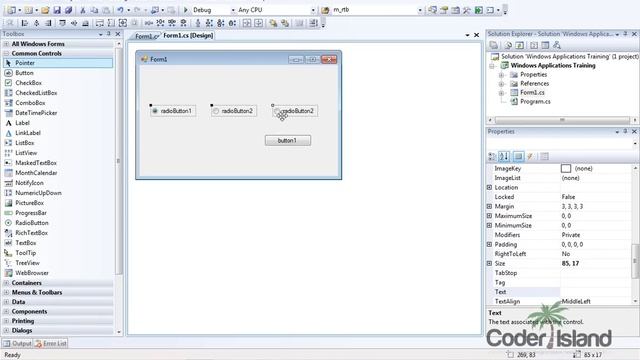The image size is (640, 360).
Task: Click the Cut scissors icon
Action: pos(82,10)
